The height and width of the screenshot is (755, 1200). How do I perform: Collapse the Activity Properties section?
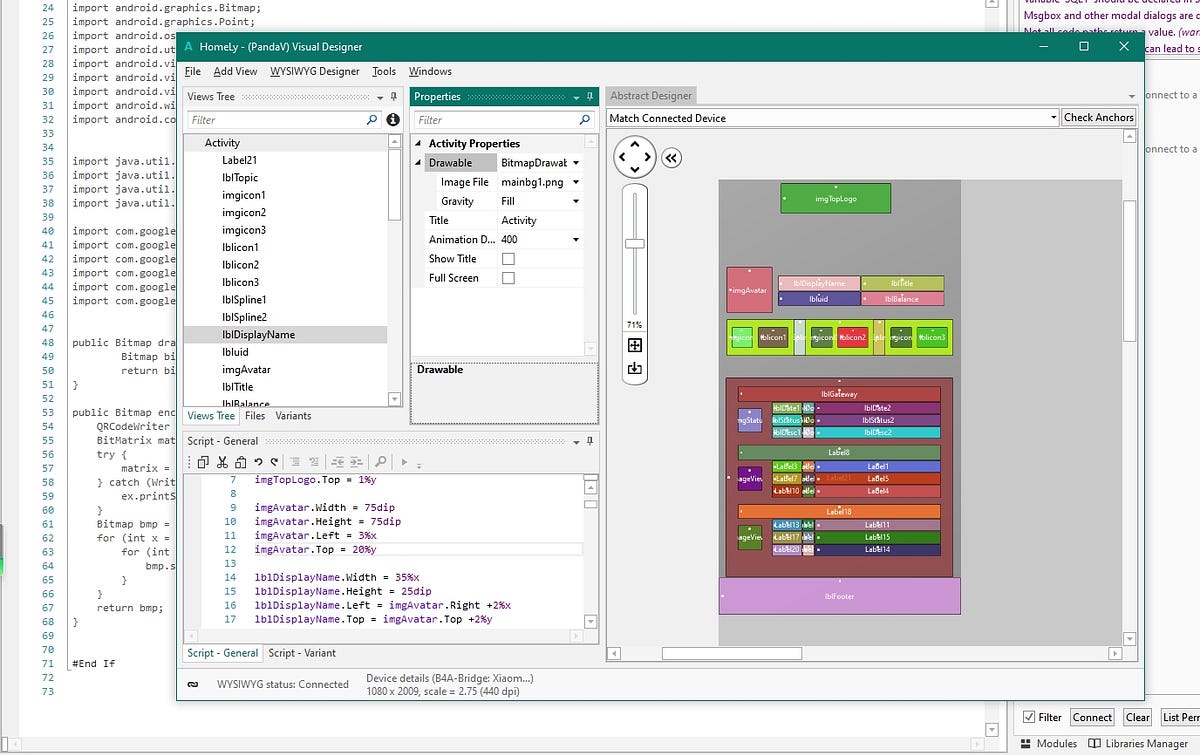(420, 144)
